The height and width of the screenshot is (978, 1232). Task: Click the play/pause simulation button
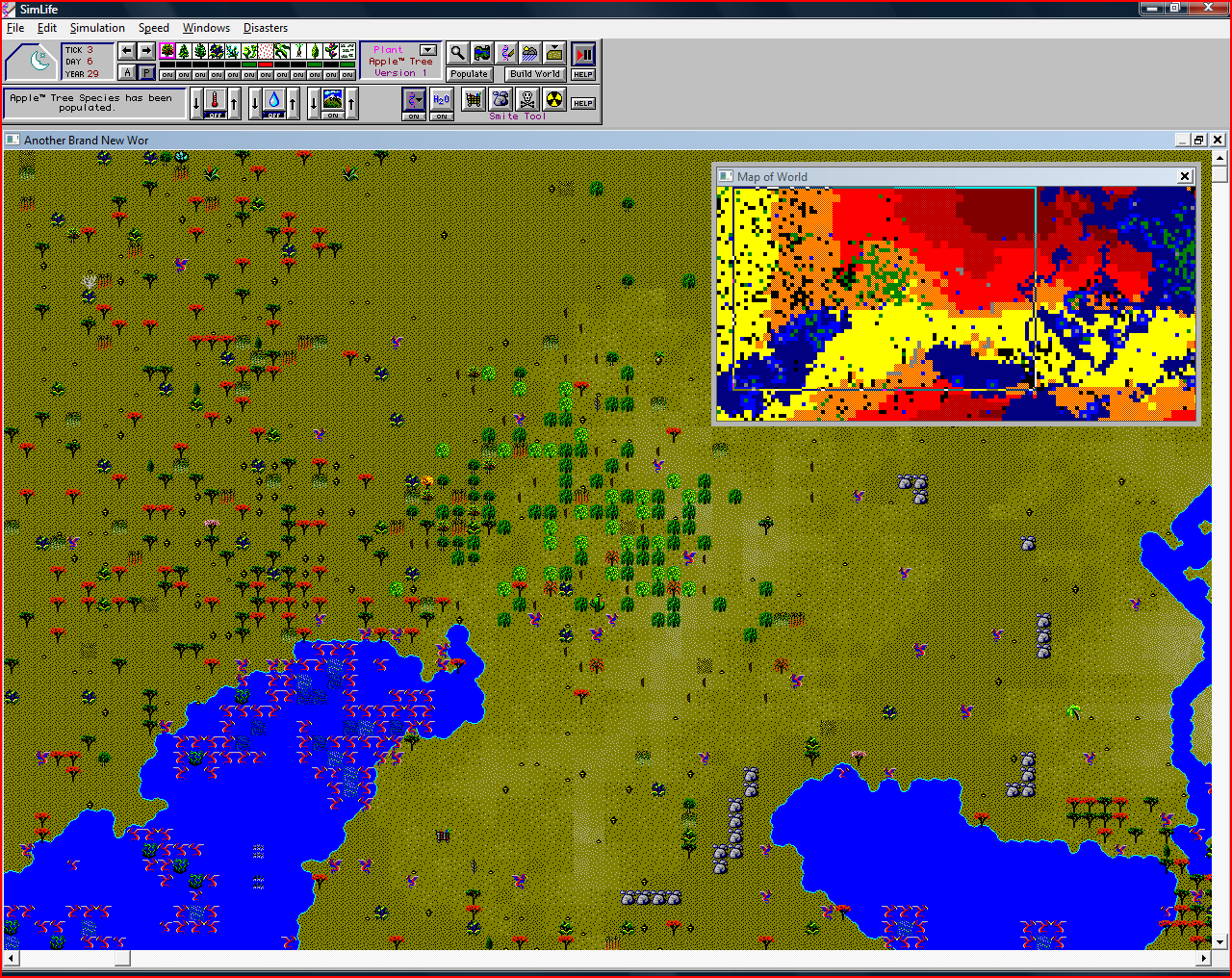[583, 54]
